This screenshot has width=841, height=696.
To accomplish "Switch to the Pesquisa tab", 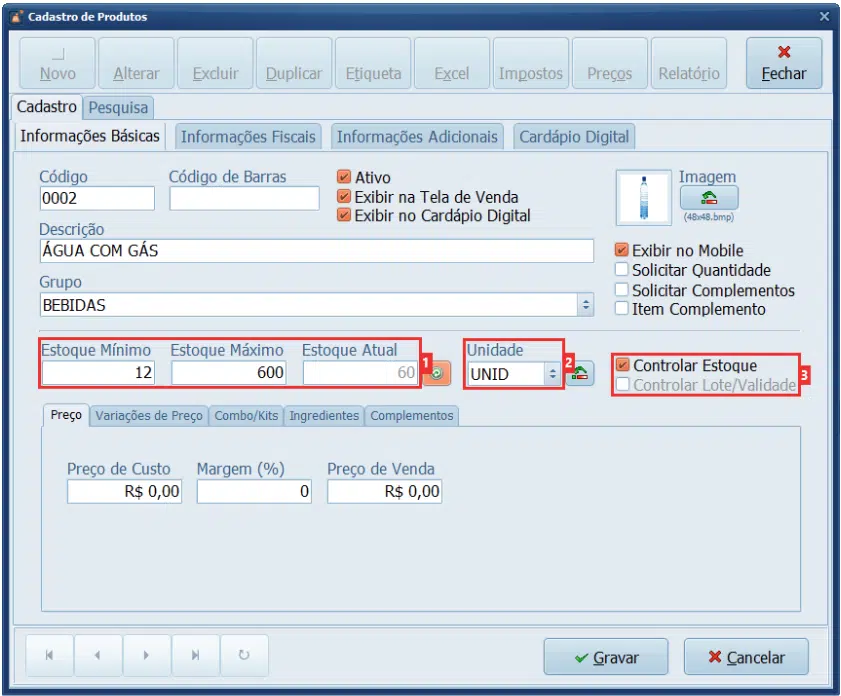I will pos(118,108).
